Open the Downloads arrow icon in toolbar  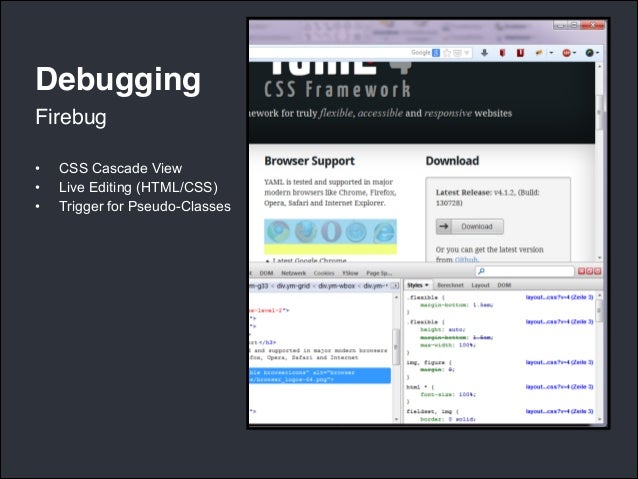point(484,52)
